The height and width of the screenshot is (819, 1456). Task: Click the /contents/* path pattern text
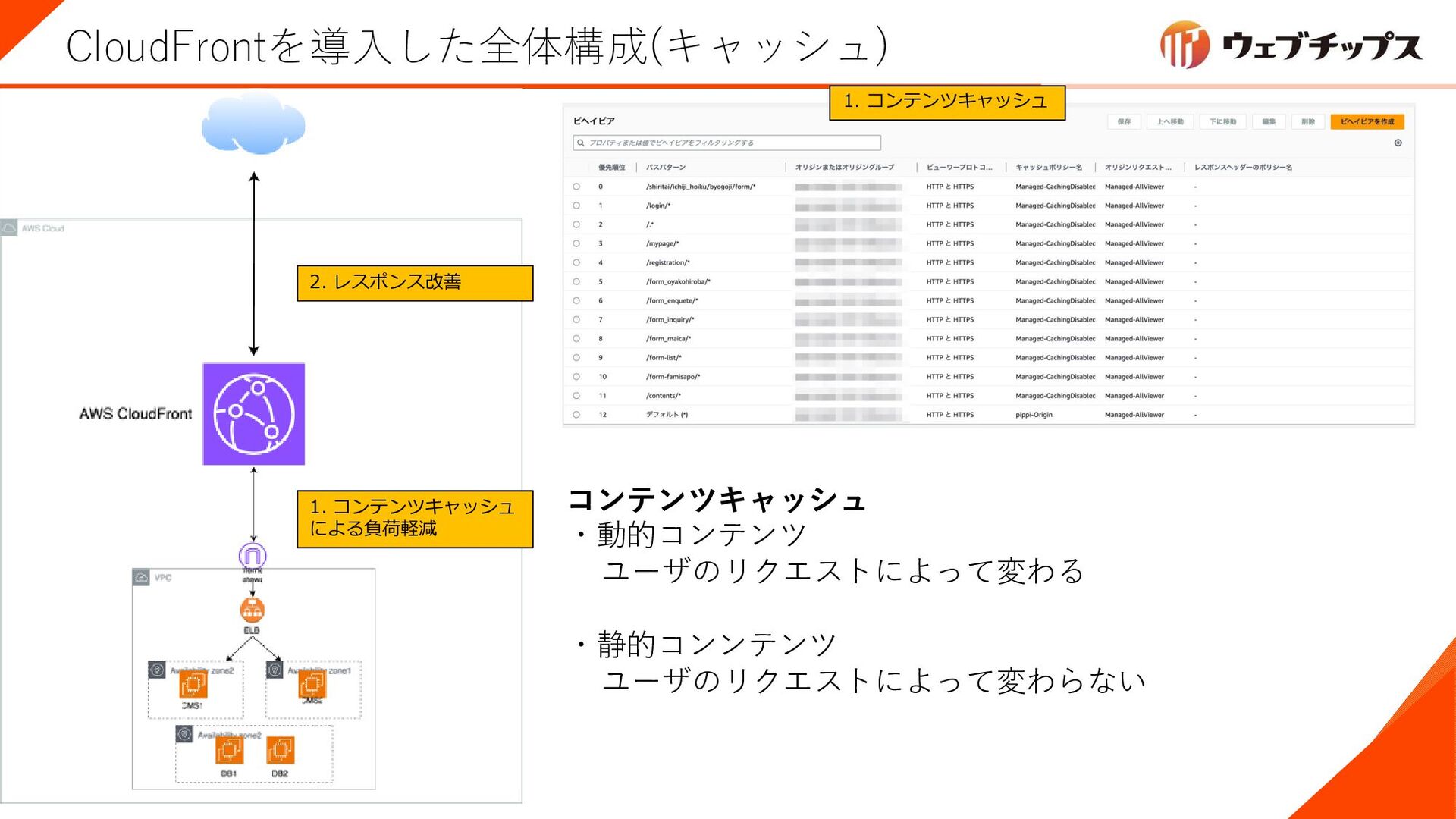(x=664, y=396)
